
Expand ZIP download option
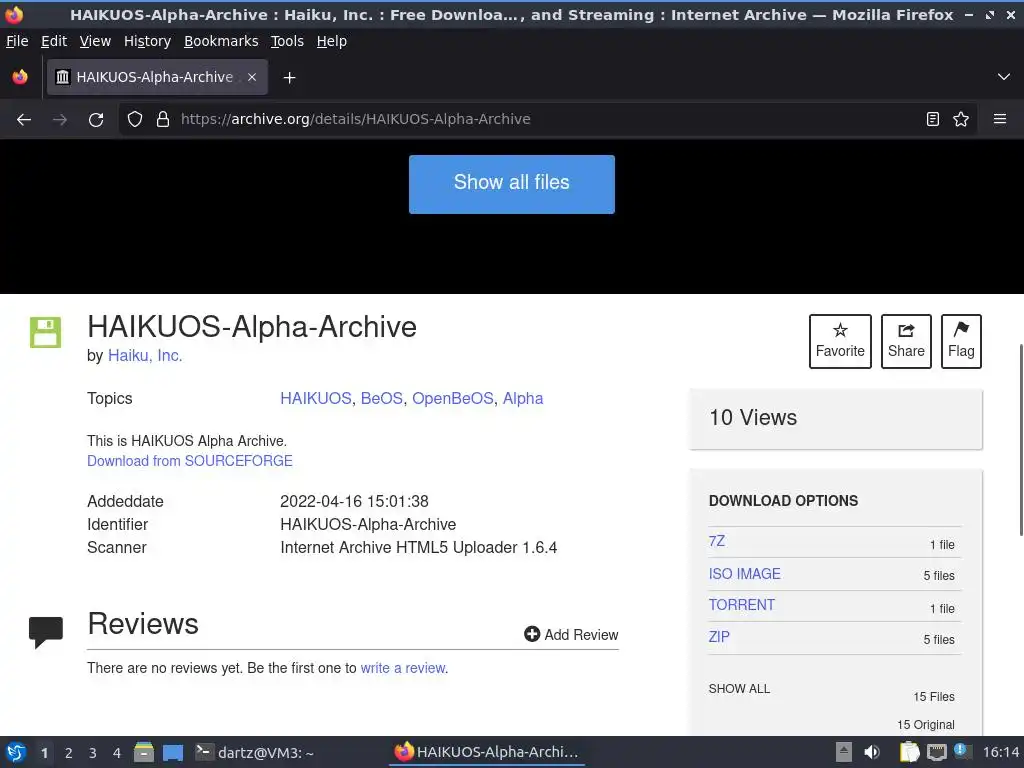tap(719, 637)
